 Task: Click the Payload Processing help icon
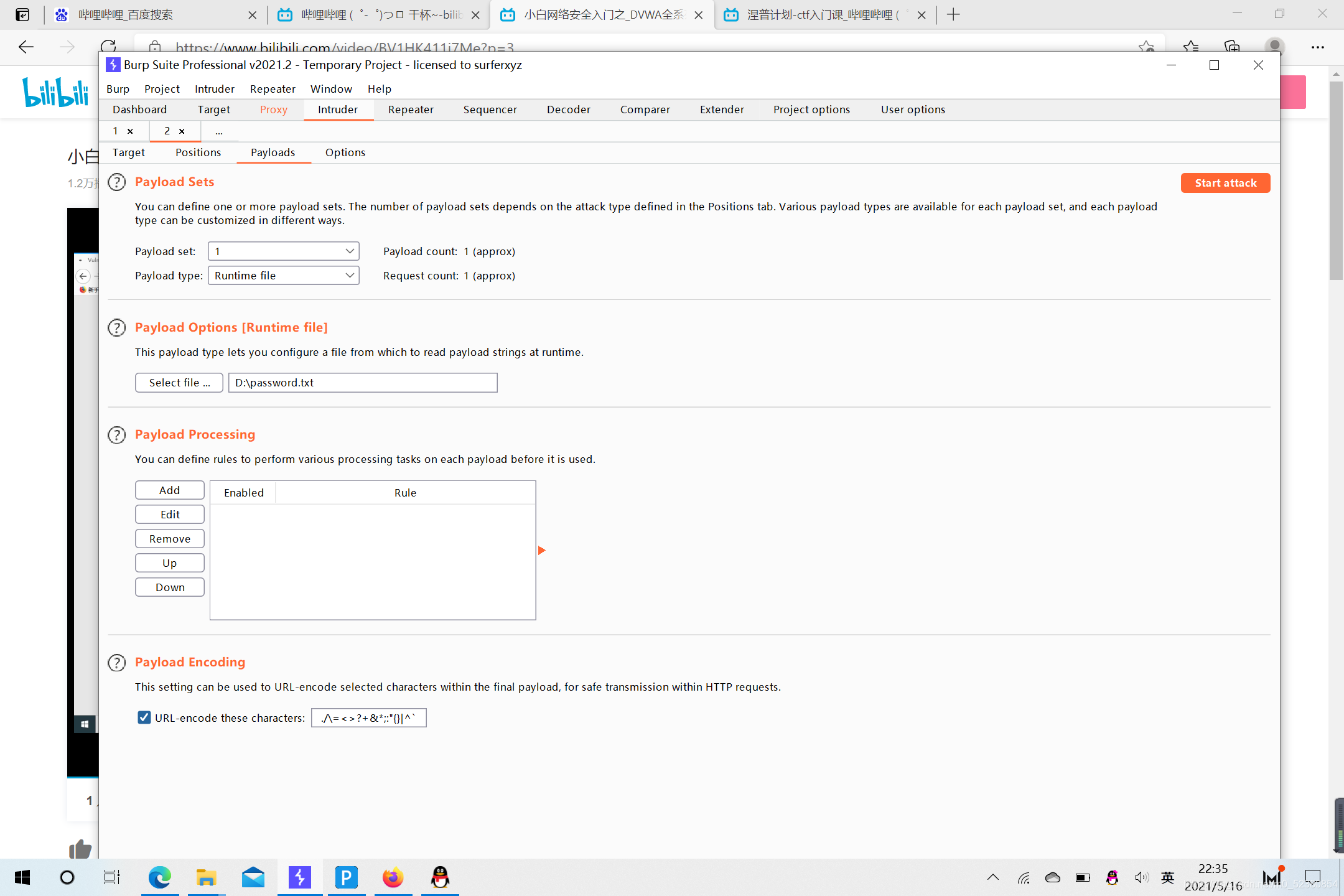click(116, 435)
